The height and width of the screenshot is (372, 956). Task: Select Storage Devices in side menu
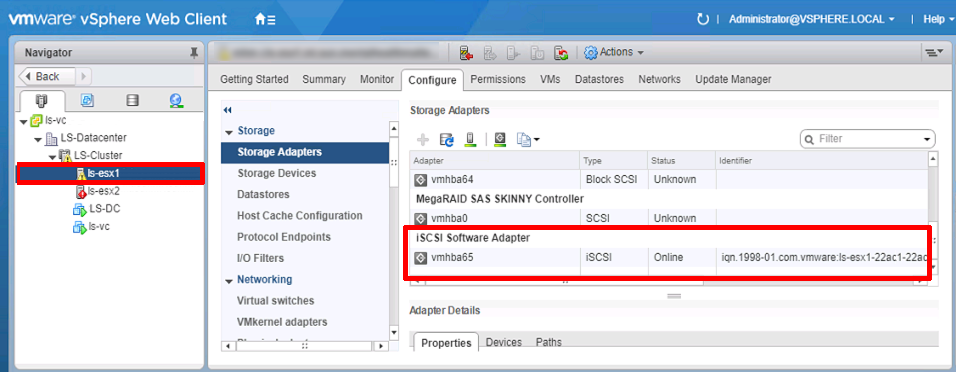coord(277,173)
